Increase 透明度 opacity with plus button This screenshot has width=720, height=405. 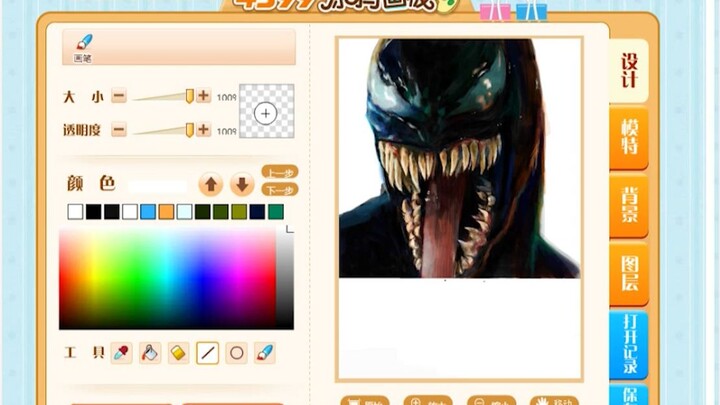coord(203,129)
